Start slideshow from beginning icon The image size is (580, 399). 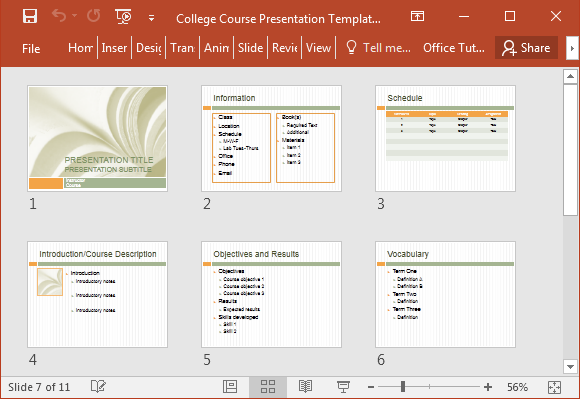pyautogui.click(x=124, y=17)
